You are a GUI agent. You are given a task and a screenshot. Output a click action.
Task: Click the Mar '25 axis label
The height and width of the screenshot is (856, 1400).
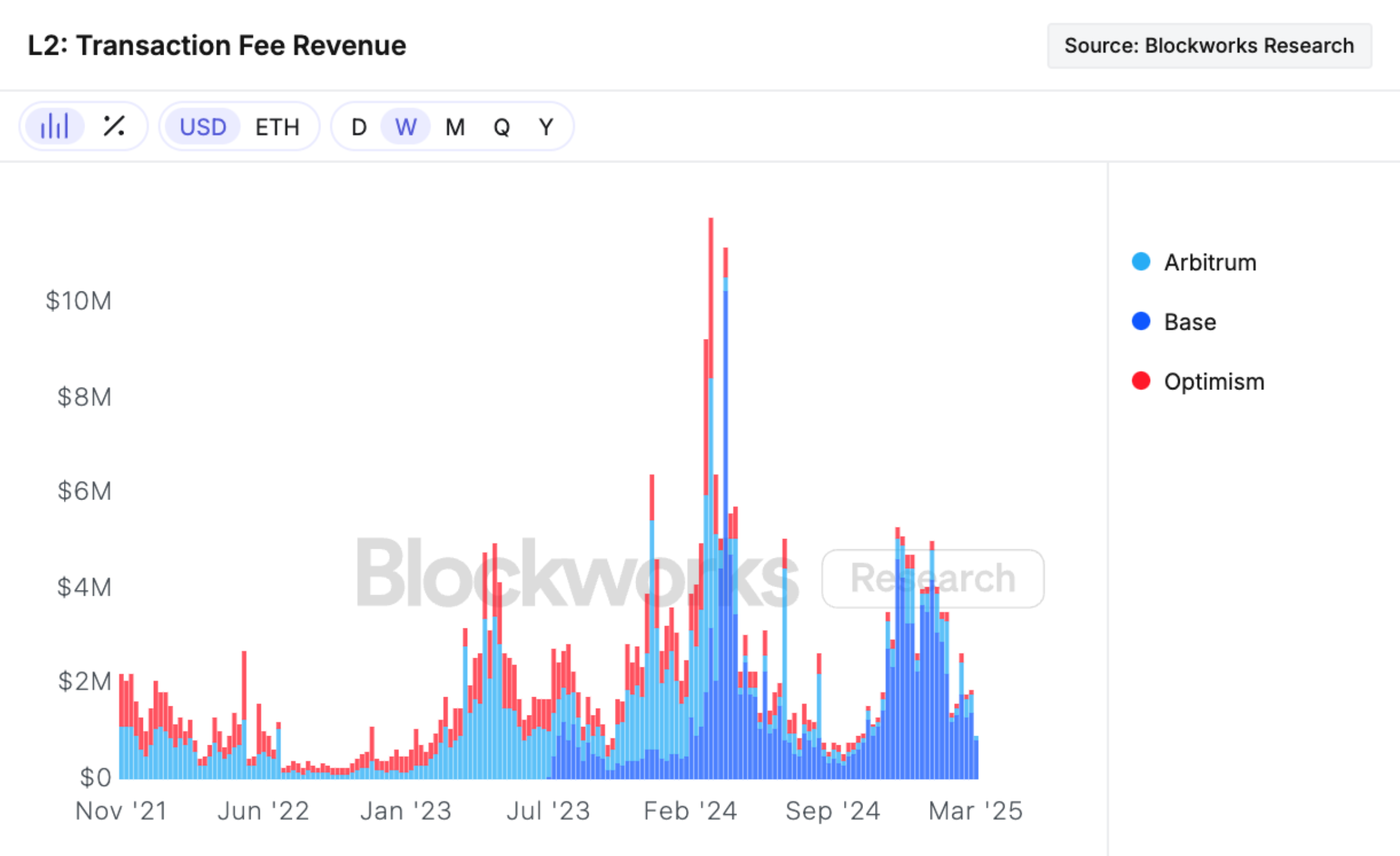pyautogui.click(x=975, y=810)
